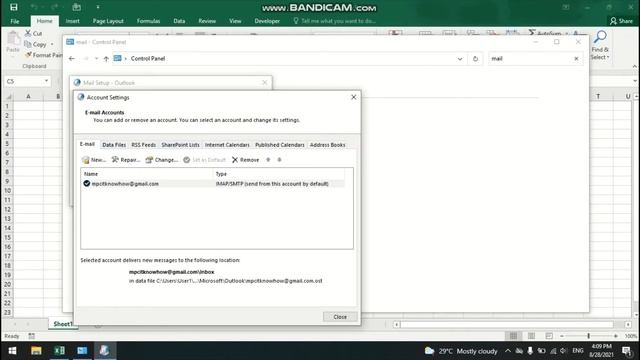Open the weather widget showing 29°C
This screenshot has height=360, width=640.
(461, 351)
